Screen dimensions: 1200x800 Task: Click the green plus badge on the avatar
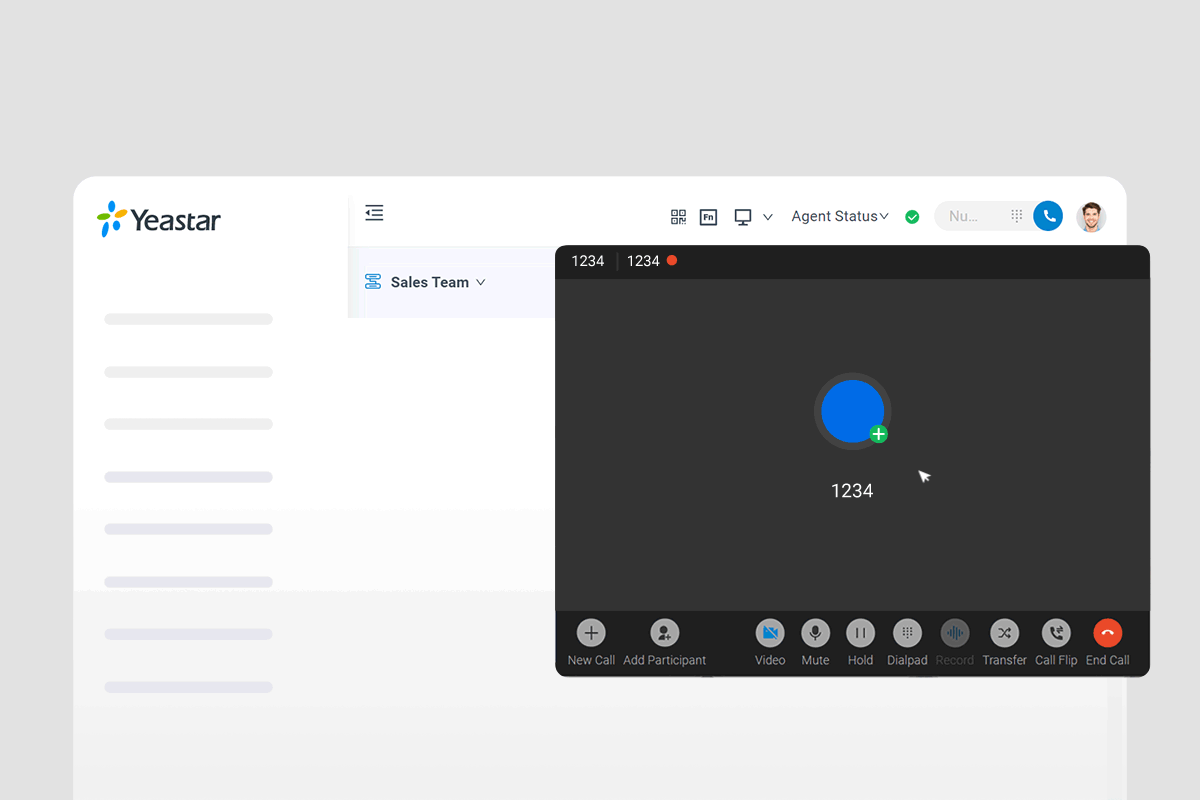(878, 434)
